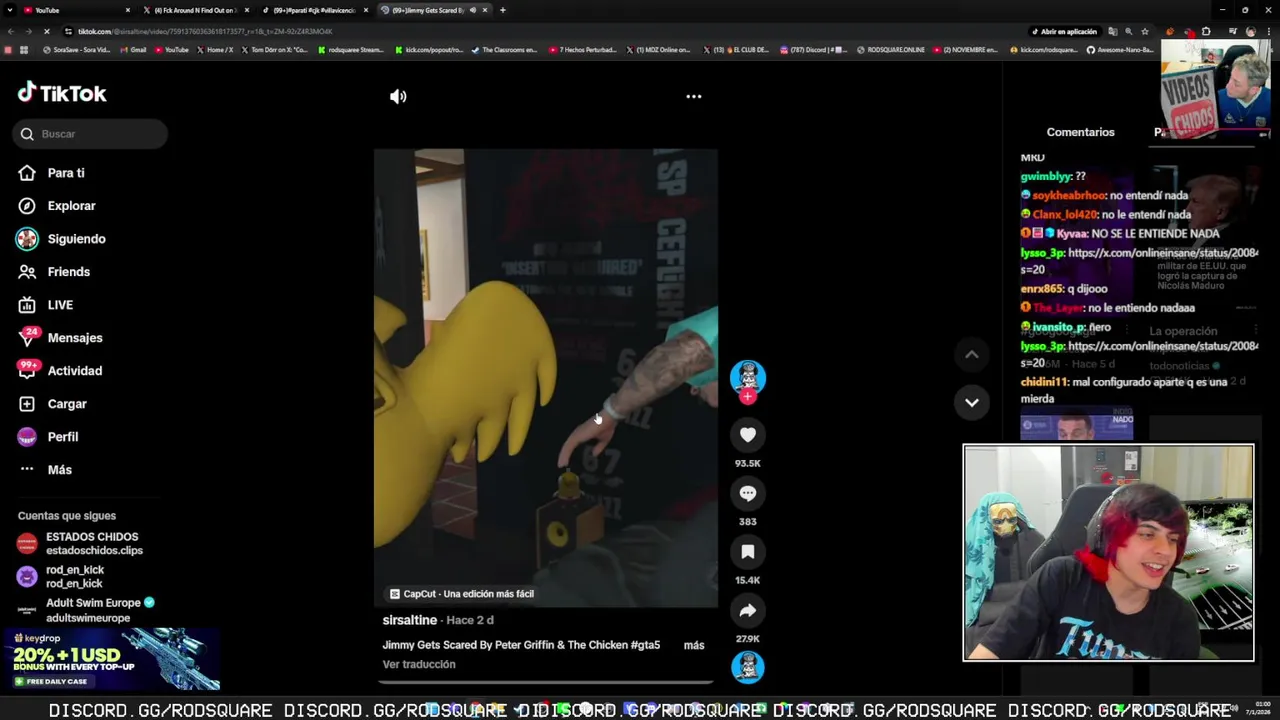Expand the video description with más

coord(694,645)
